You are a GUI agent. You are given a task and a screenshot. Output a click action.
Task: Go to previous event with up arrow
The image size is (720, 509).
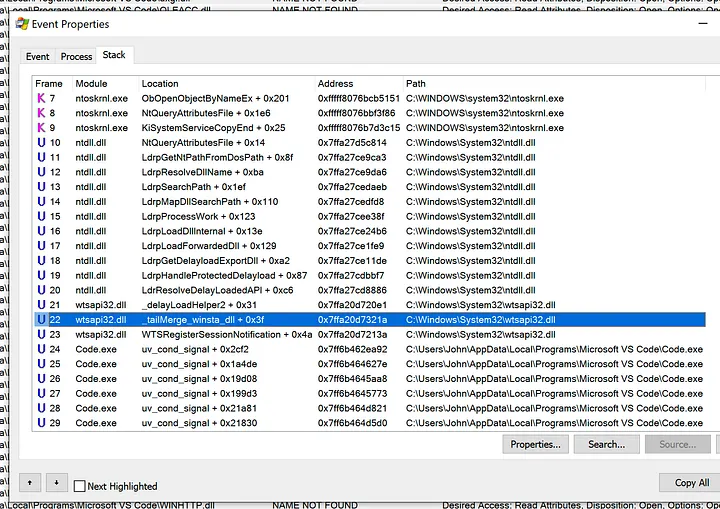pos(32,482)
